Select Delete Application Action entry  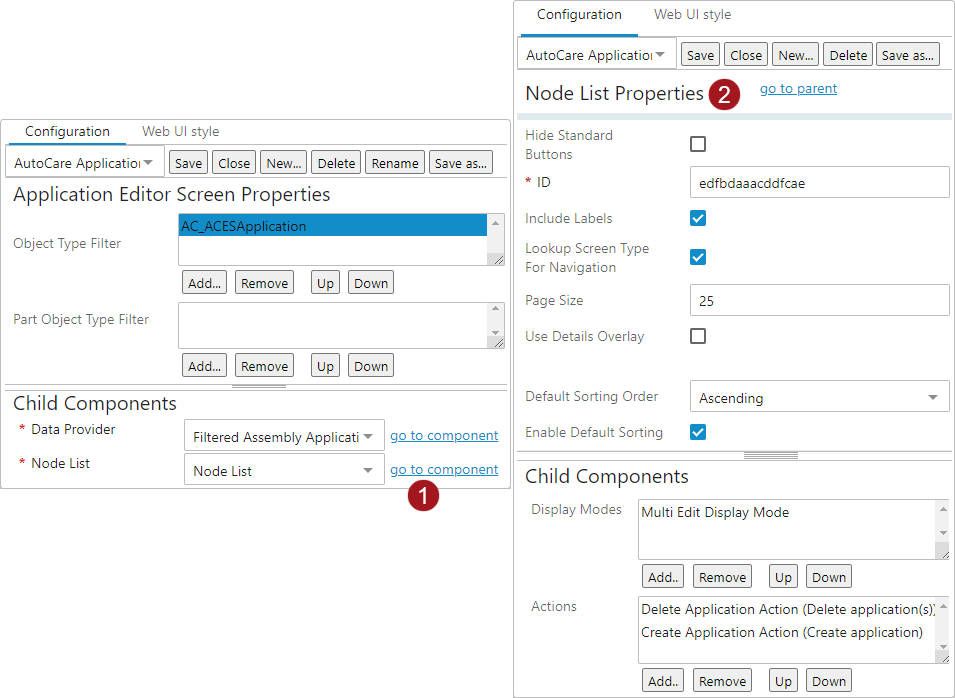(x=788, y=609)
